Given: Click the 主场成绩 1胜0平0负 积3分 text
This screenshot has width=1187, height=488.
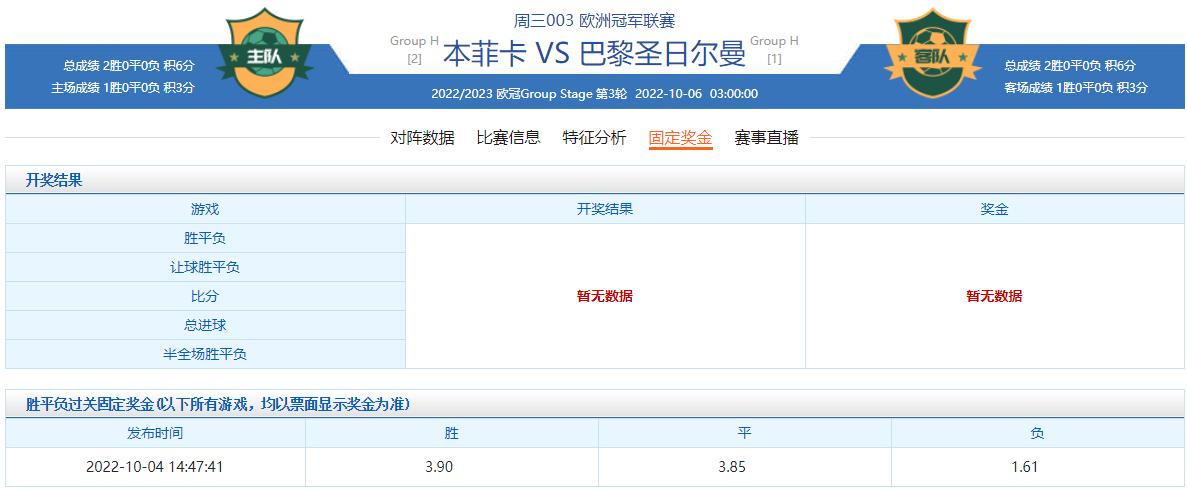Looking at the screenshot, I should 123,87.
